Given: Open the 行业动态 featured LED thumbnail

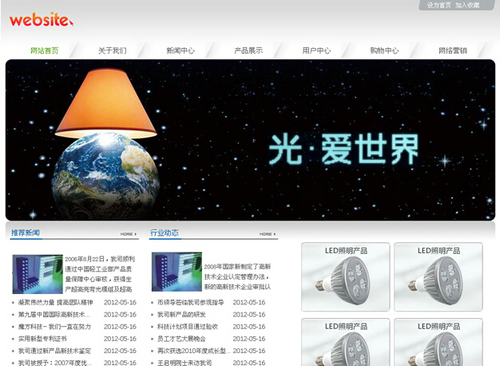Looking at the screenshot, I should (177, 272).
